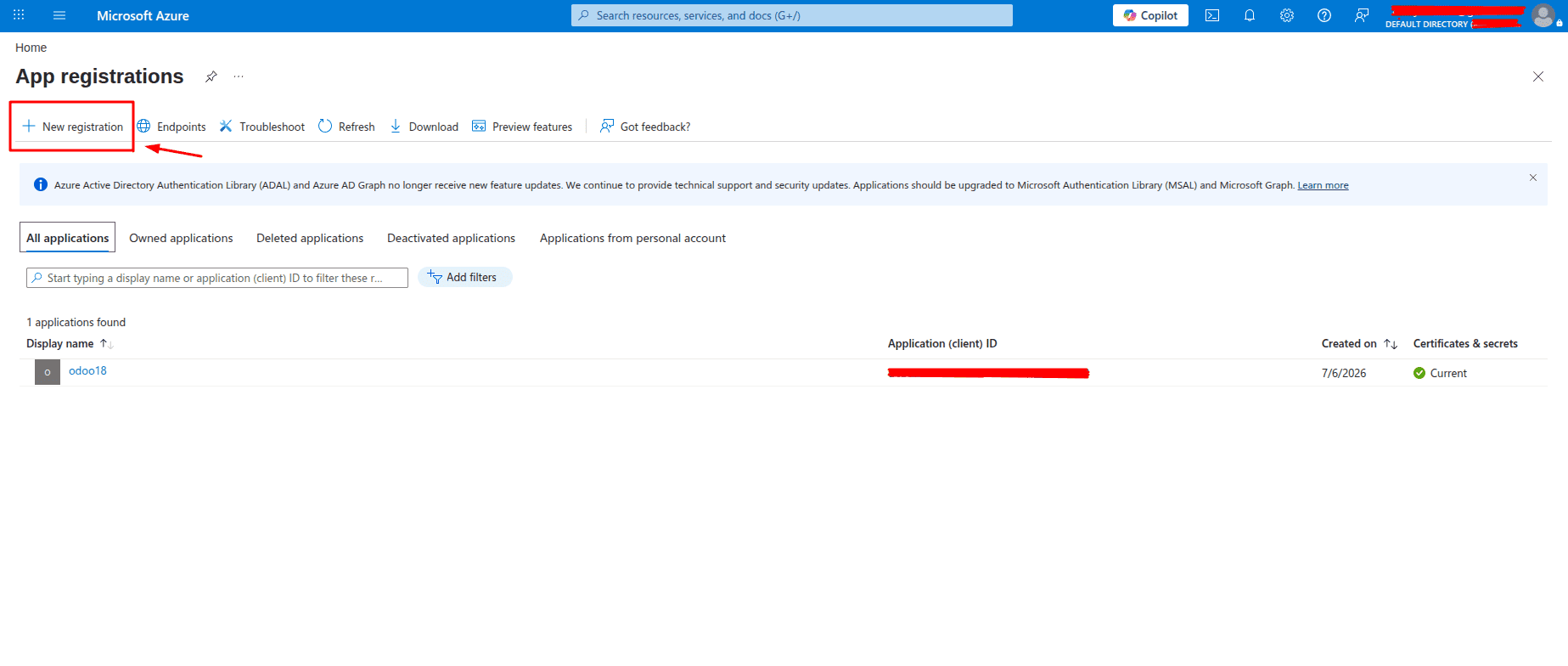This screenshot has height=666, width=1568.
Task: Open the more options ellipsis beside title
Action: click(239, 76)
